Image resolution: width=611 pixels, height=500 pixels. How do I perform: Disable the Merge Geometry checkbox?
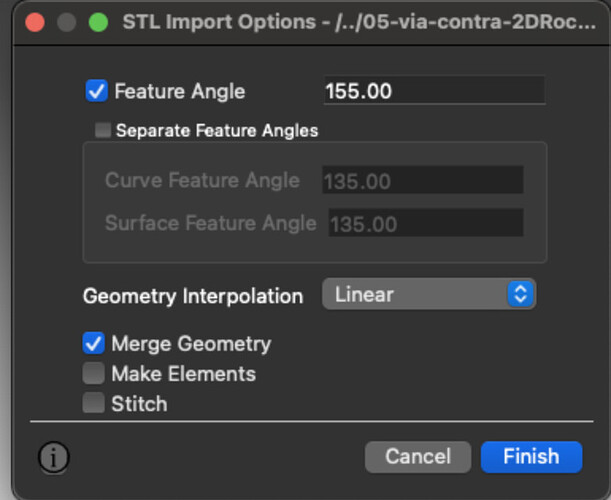click(94, 343)
